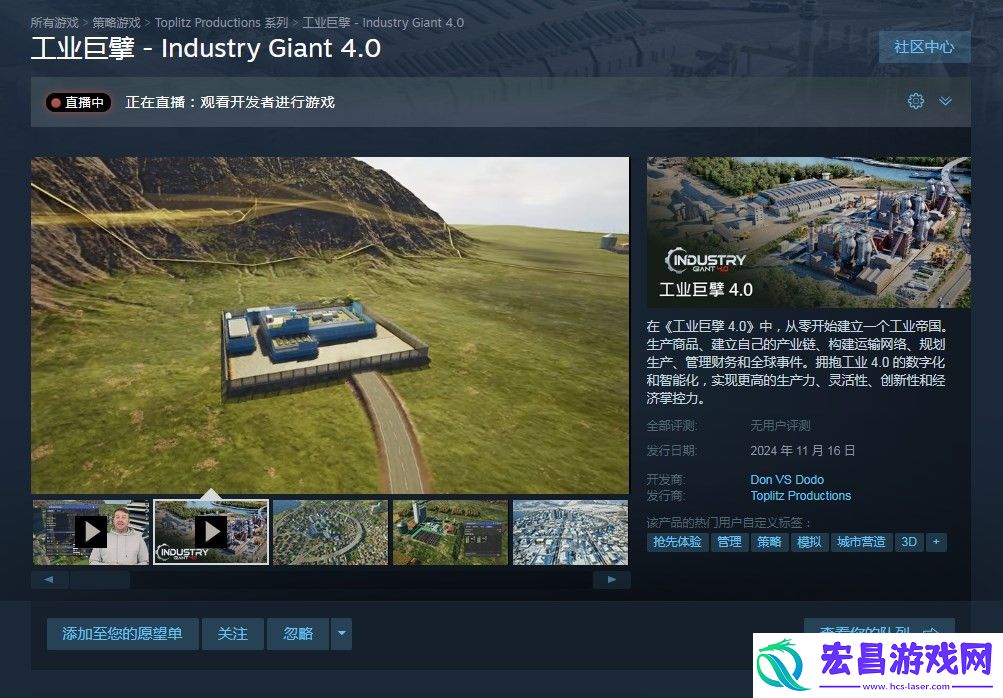Click 添加至您的愿望单 button
1003x698 pixels.
click(122, 634)
